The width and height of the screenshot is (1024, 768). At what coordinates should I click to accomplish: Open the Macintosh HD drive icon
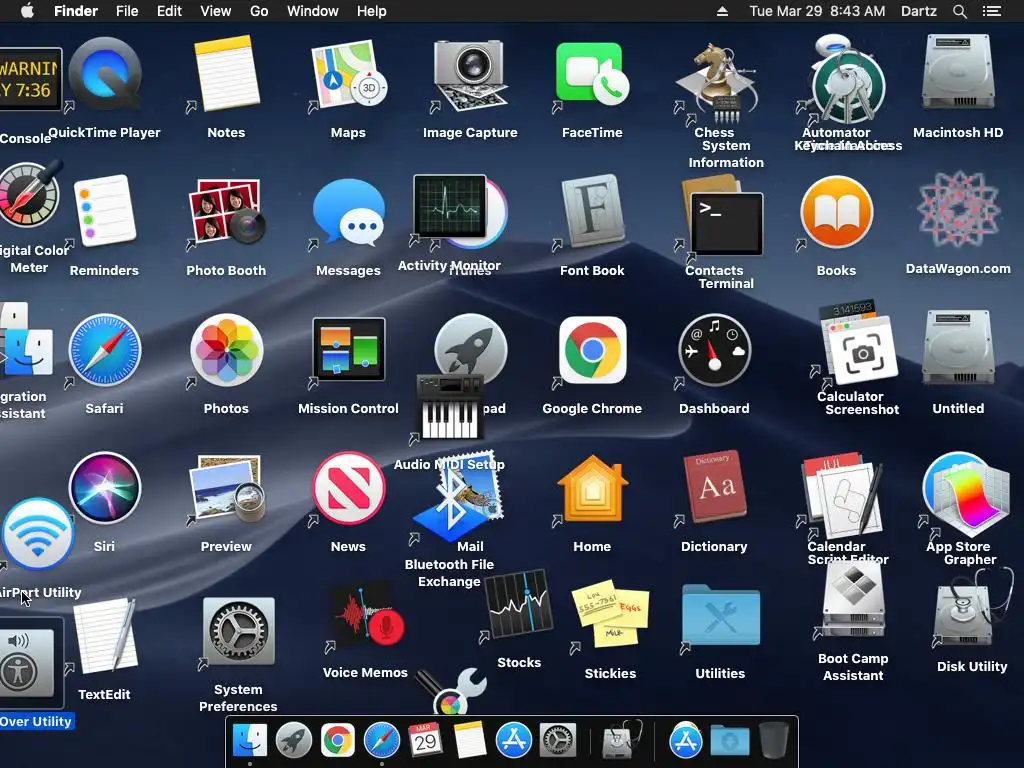(x=958, y=74)
